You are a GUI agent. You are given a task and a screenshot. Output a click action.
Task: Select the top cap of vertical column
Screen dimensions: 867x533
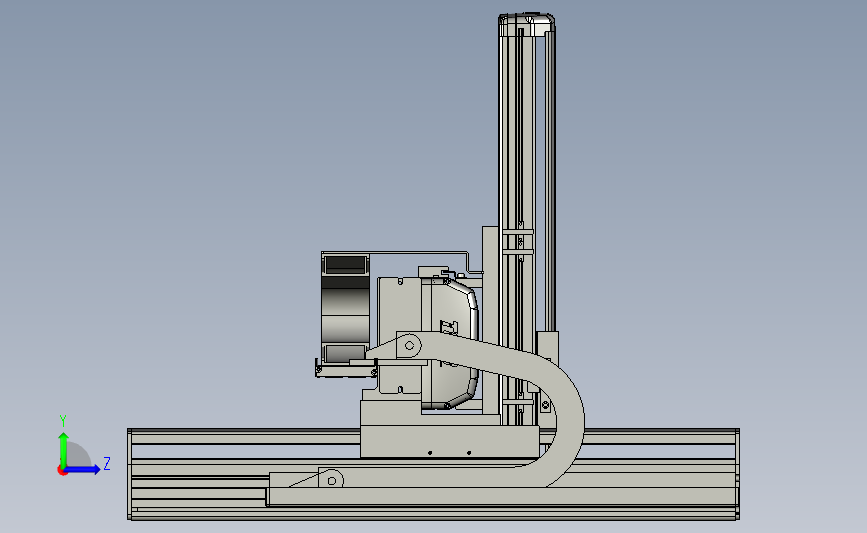coord(526,24)
